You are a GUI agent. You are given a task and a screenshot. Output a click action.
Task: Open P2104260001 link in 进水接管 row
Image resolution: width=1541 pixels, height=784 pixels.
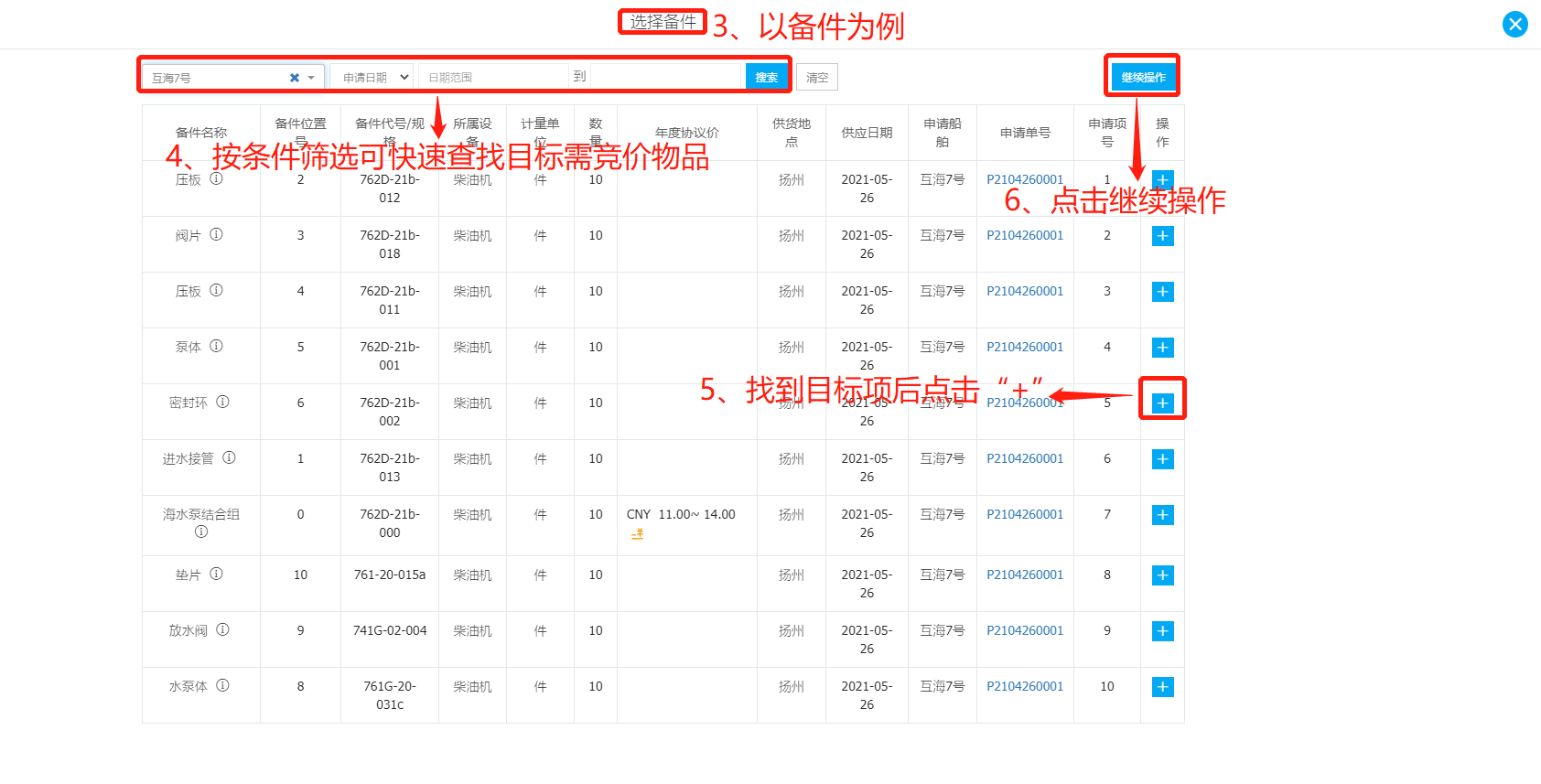pos(1025,459)
